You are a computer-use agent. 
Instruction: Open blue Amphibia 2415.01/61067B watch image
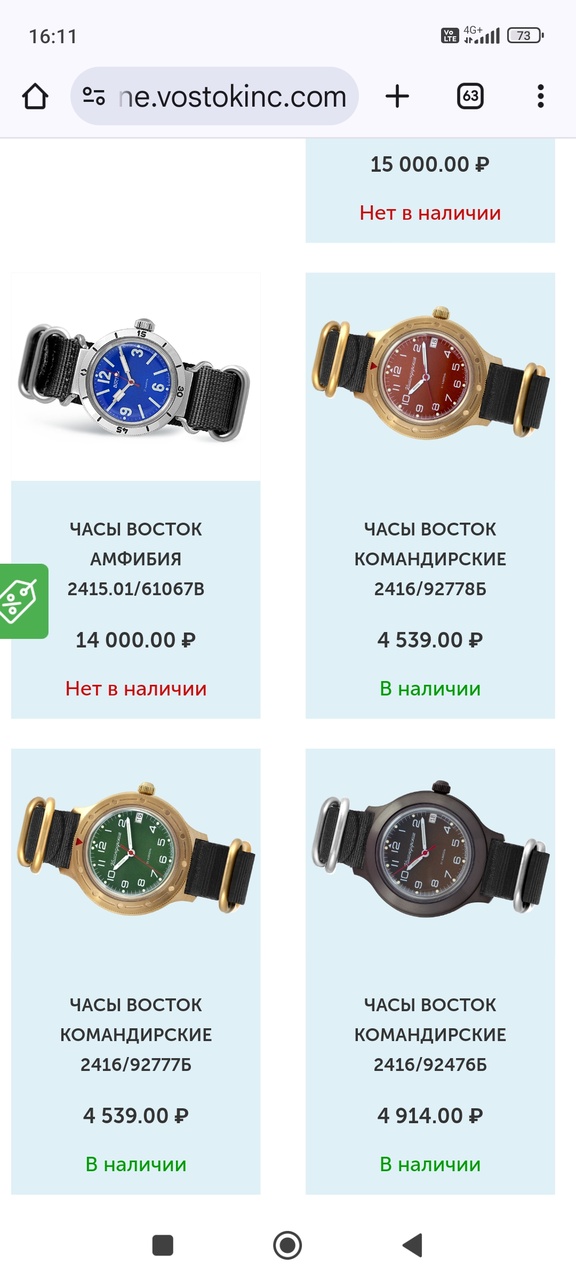[135, 377]
